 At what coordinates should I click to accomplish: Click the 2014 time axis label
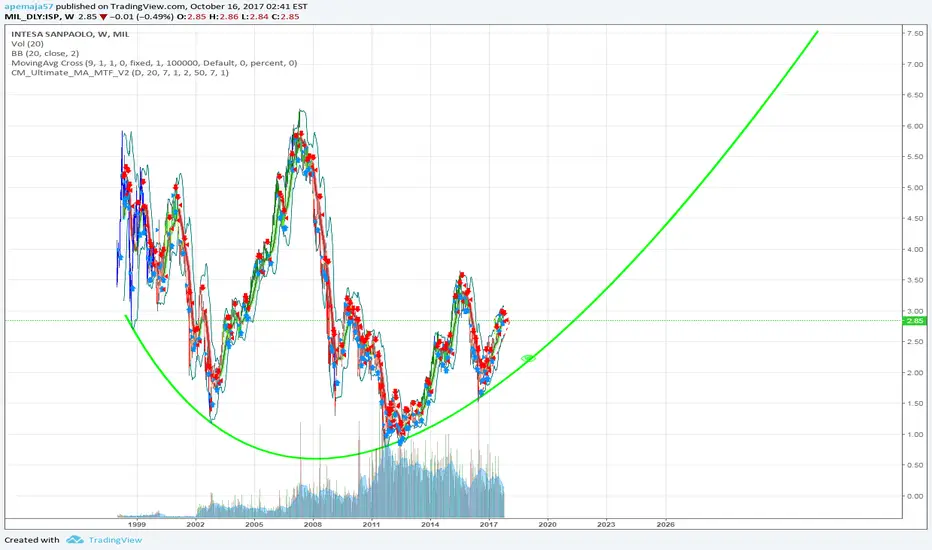pyautogui.click(x=430, y=524)
